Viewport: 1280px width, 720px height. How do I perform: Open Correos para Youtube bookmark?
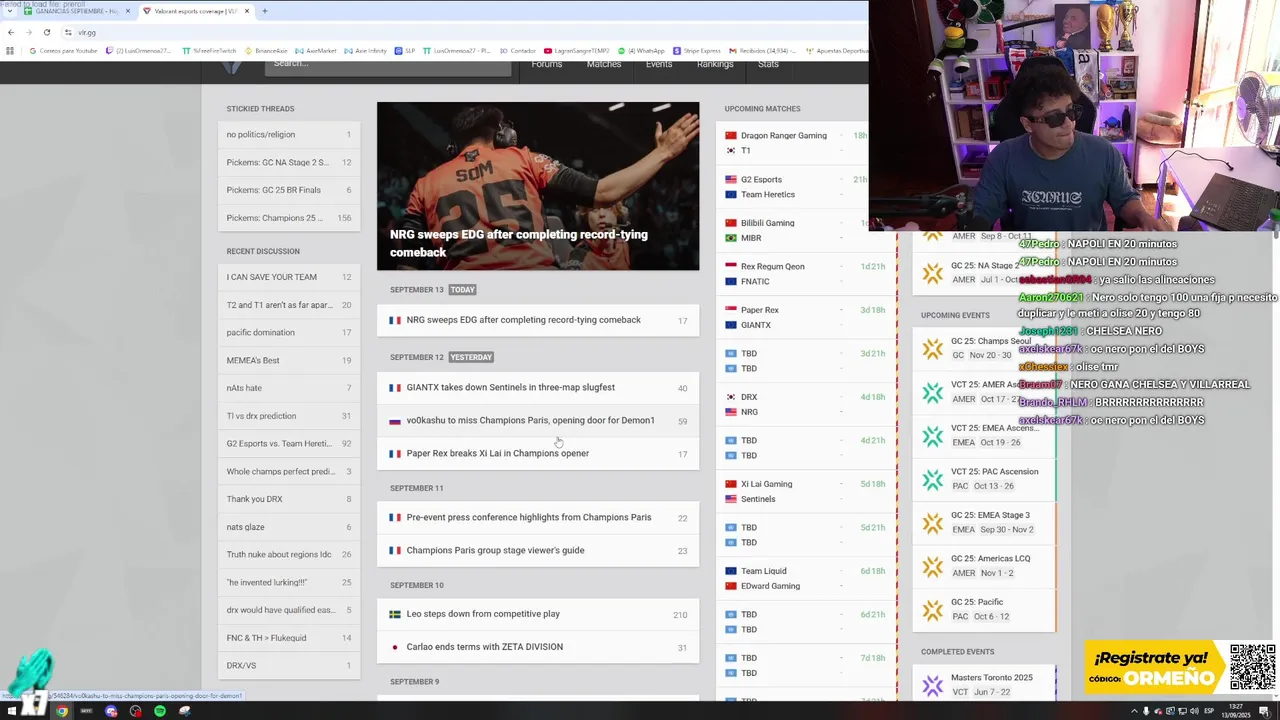(x=63, y=50)
